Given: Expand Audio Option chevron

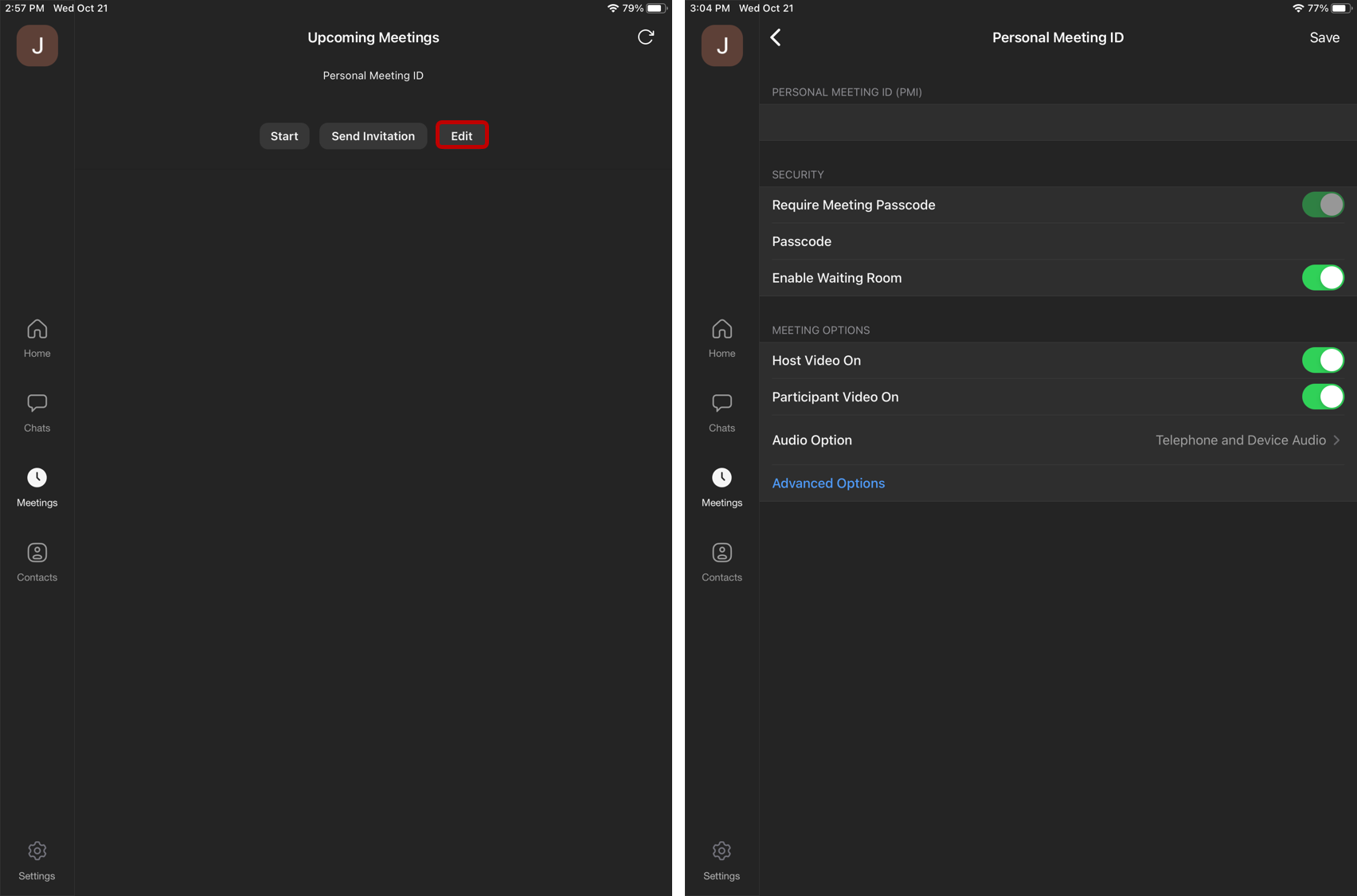Looking at the screenshot, I should [1336, 440].
